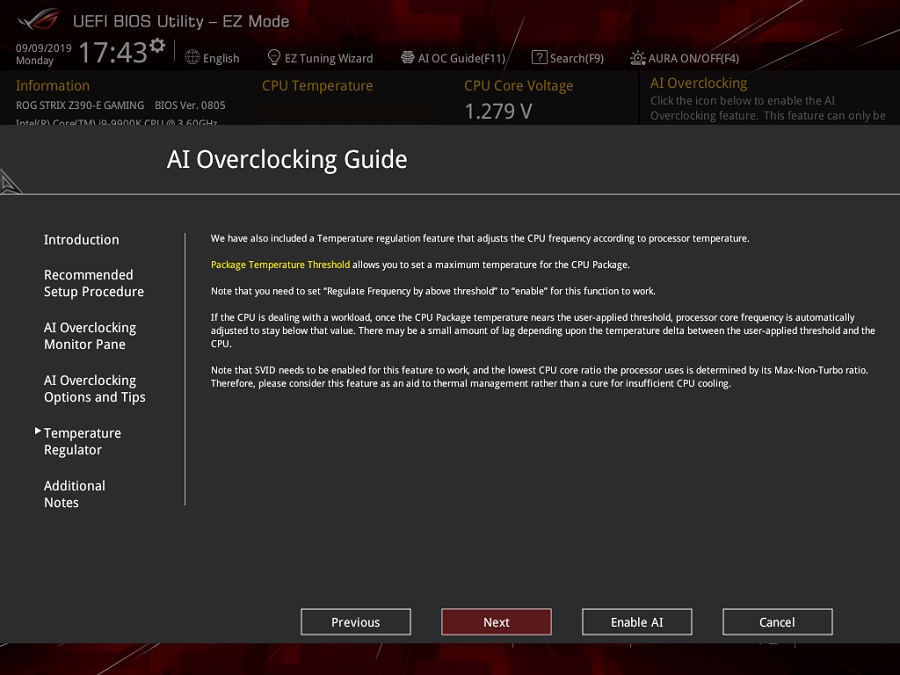Viewport: 900px width, 675px height.
Task: Go to Introduction section
Action: point(82,239)
